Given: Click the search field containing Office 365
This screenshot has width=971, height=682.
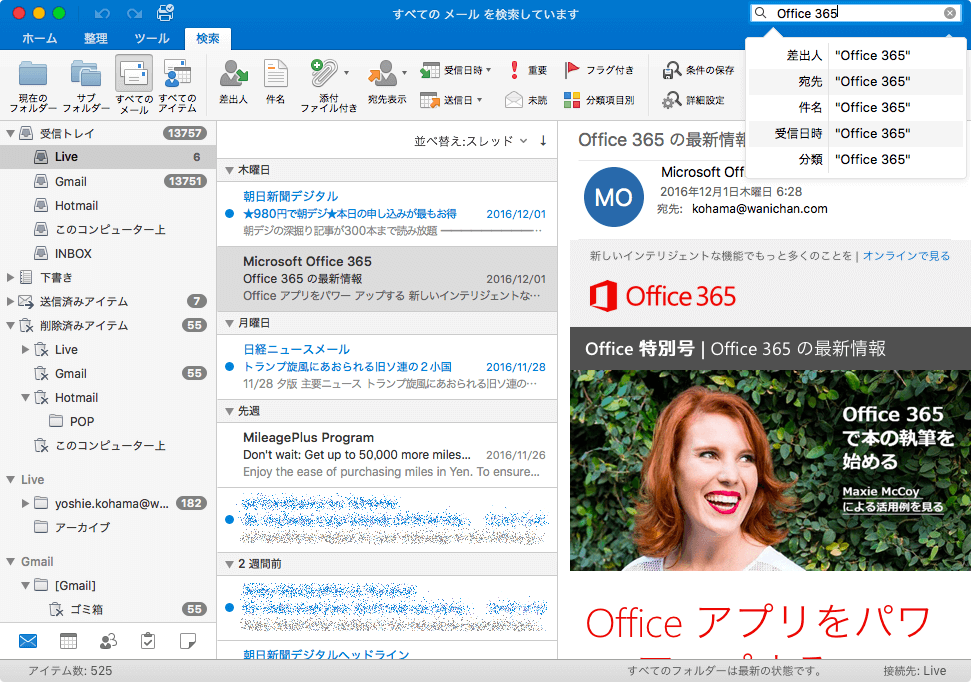Looking at the screenshot, I should [x=855, y=13].
